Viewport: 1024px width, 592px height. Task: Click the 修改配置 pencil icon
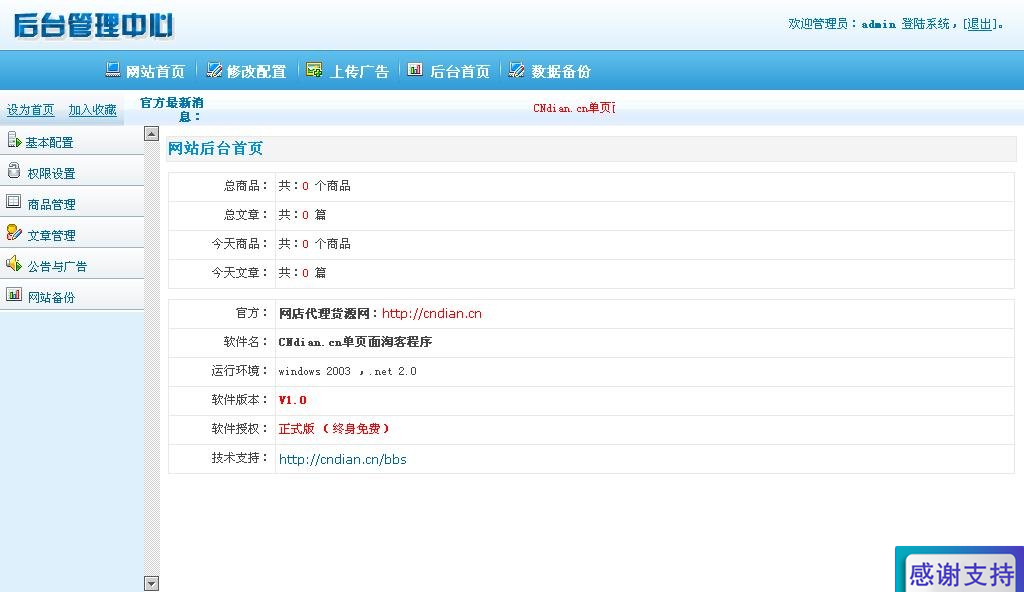tap(214, 70)
